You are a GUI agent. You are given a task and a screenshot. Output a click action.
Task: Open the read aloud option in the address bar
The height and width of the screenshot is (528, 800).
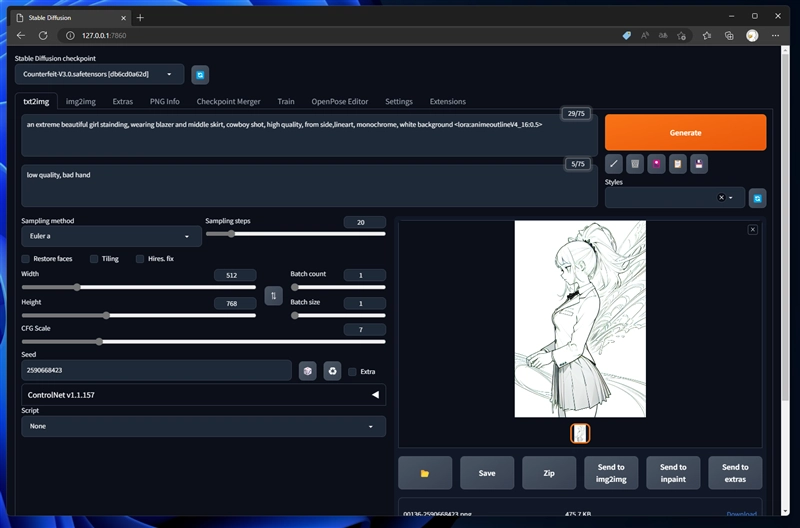point(645,35)
